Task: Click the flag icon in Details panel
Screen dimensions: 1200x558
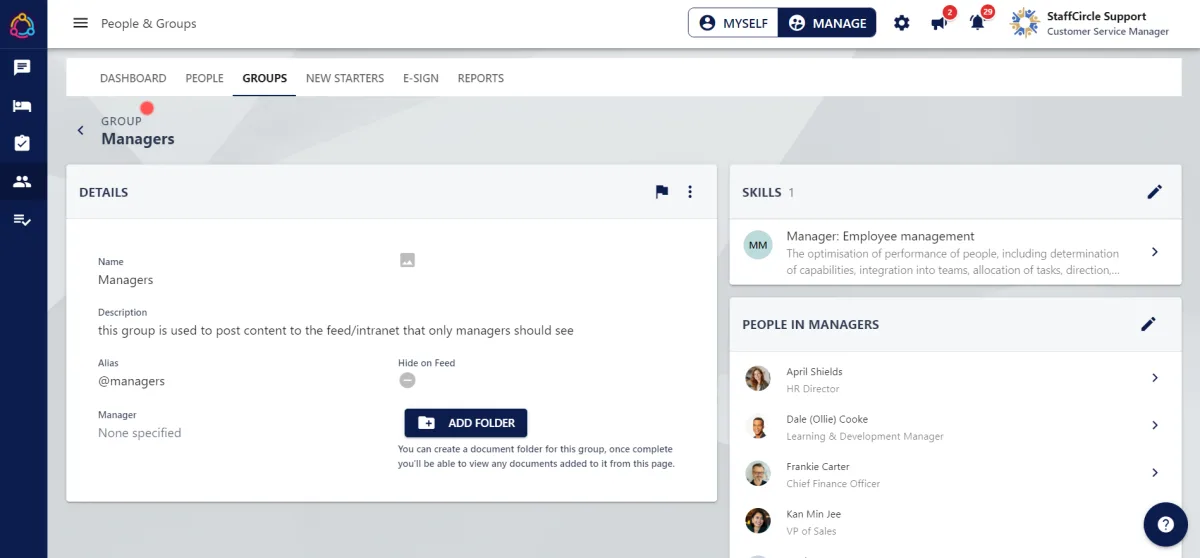Action: click(x=662, y=192)
